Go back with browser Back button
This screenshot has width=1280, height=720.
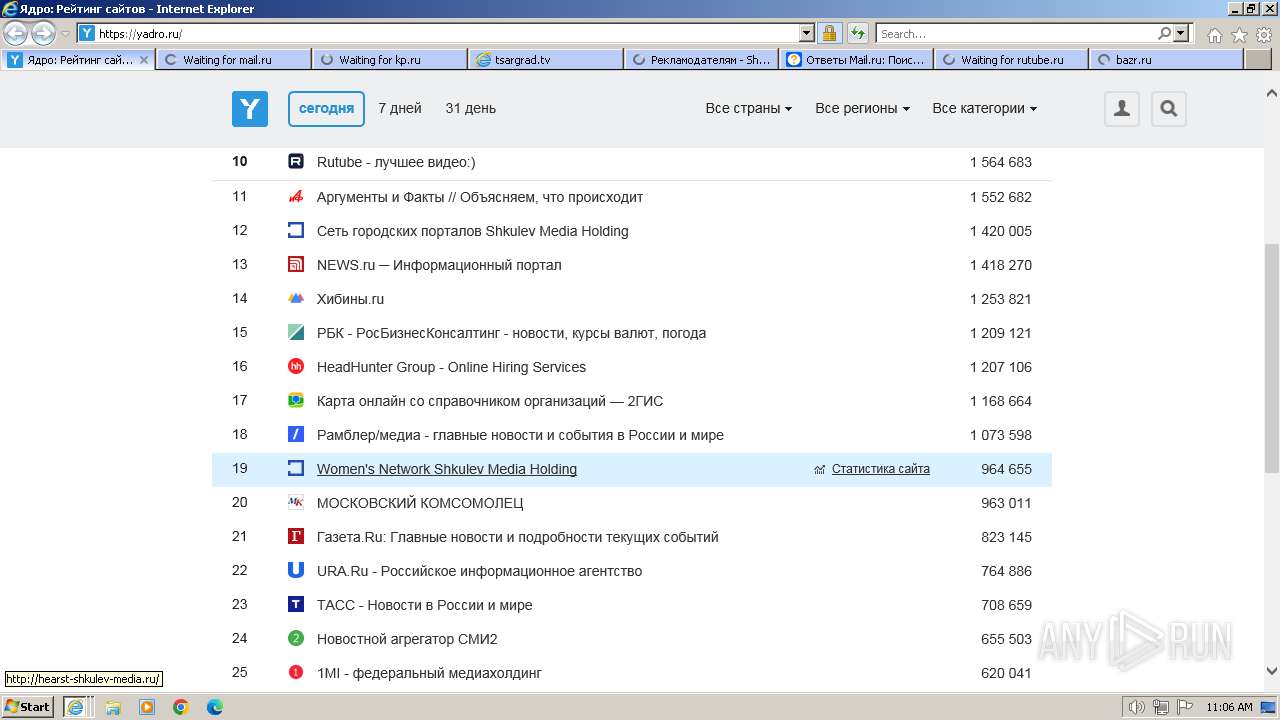16,34
